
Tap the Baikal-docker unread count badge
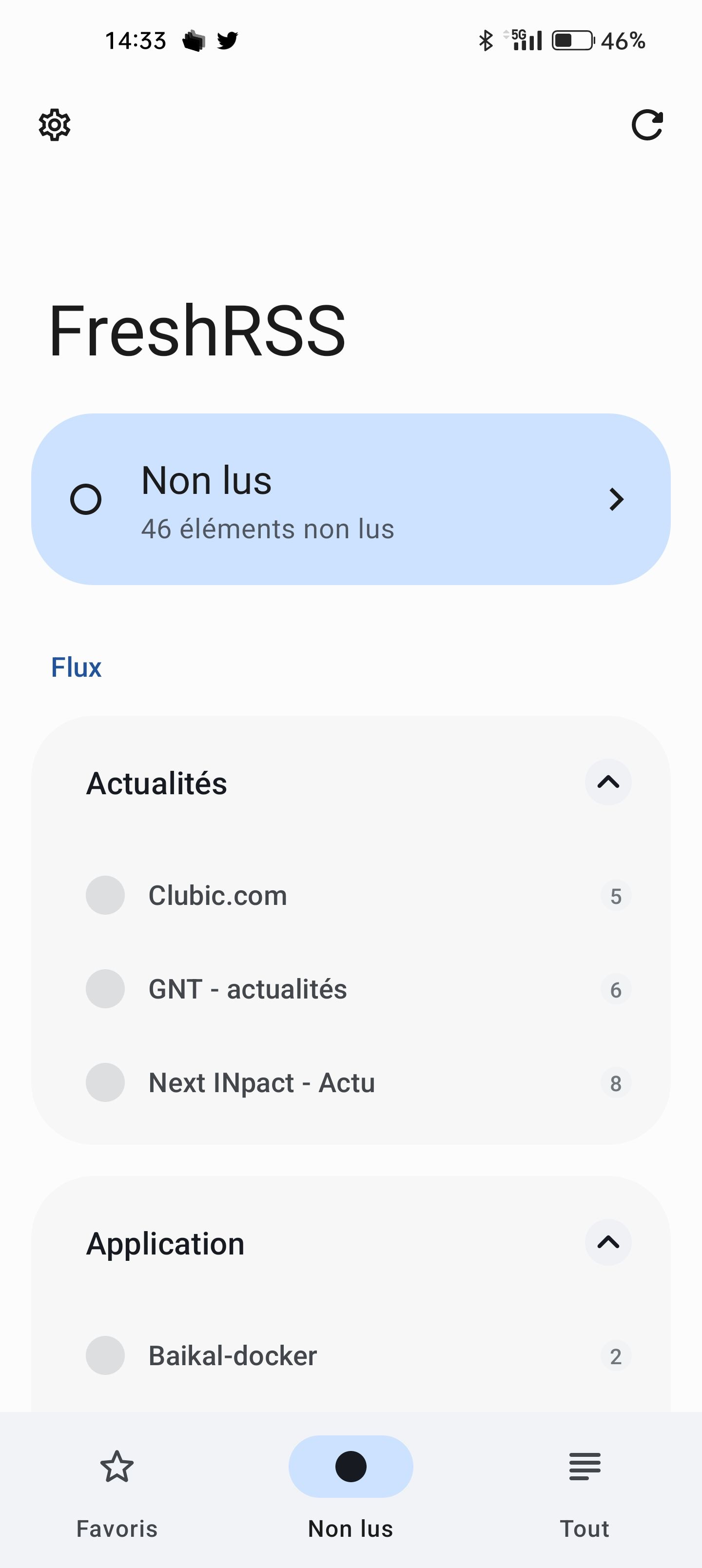coord(616,1357)
